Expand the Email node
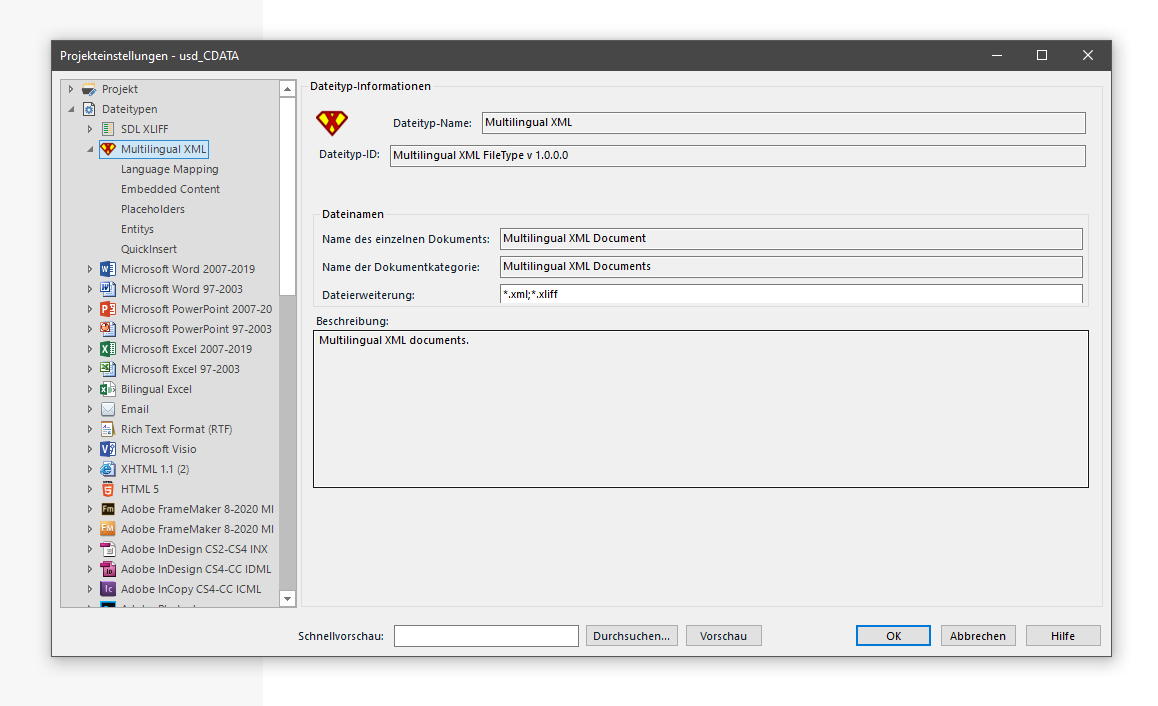The image size is (1158, 706). tap(90, 409)
